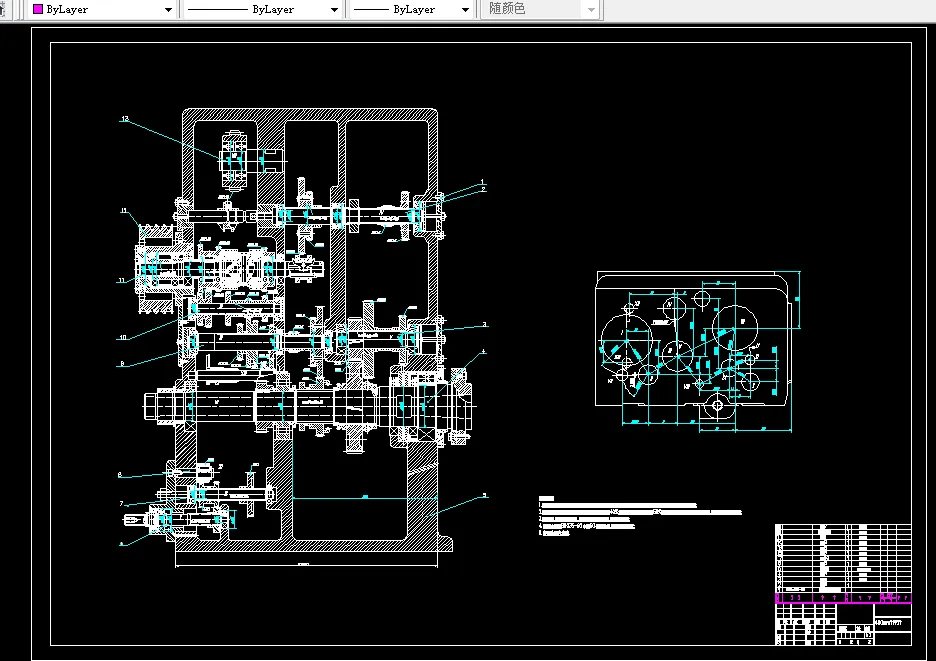The width and height of the screenshot is (936, 661).
Task: Click the technical requirements notes block
Action: [x=639, y=515]
